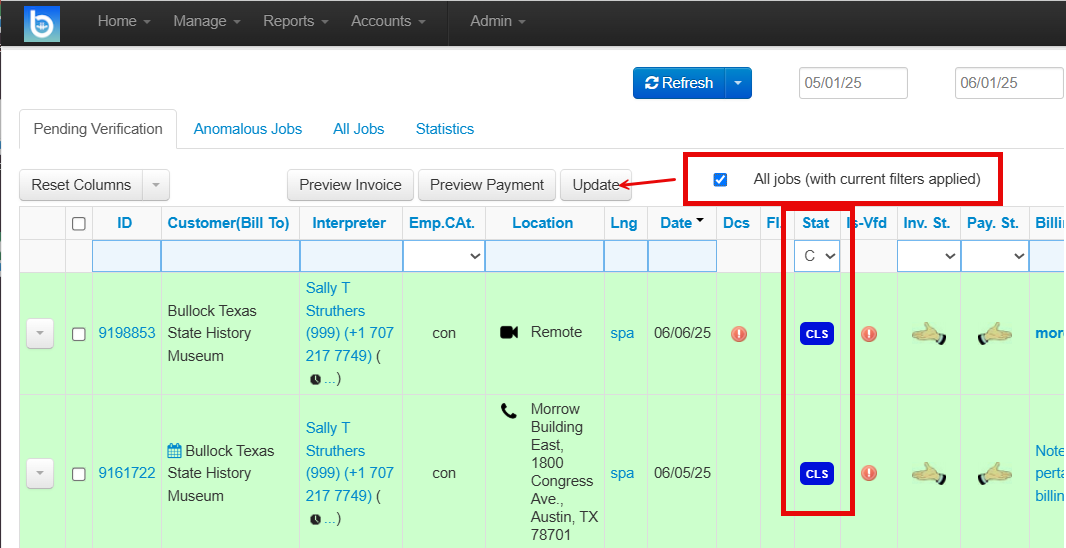Viewport: 1066px width, 548px height.
Task: Tick the select-all checkbox in table header
Action: 79,224
